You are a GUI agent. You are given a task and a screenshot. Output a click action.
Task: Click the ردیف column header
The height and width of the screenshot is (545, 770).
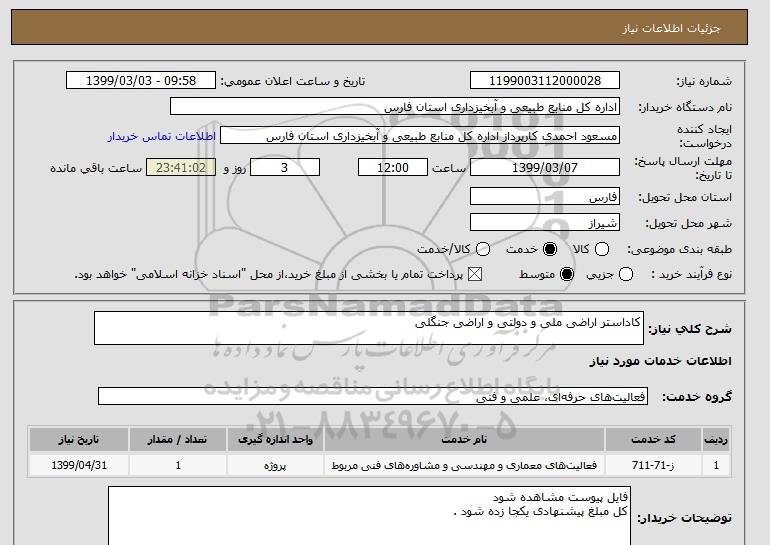tap(716, 439)
